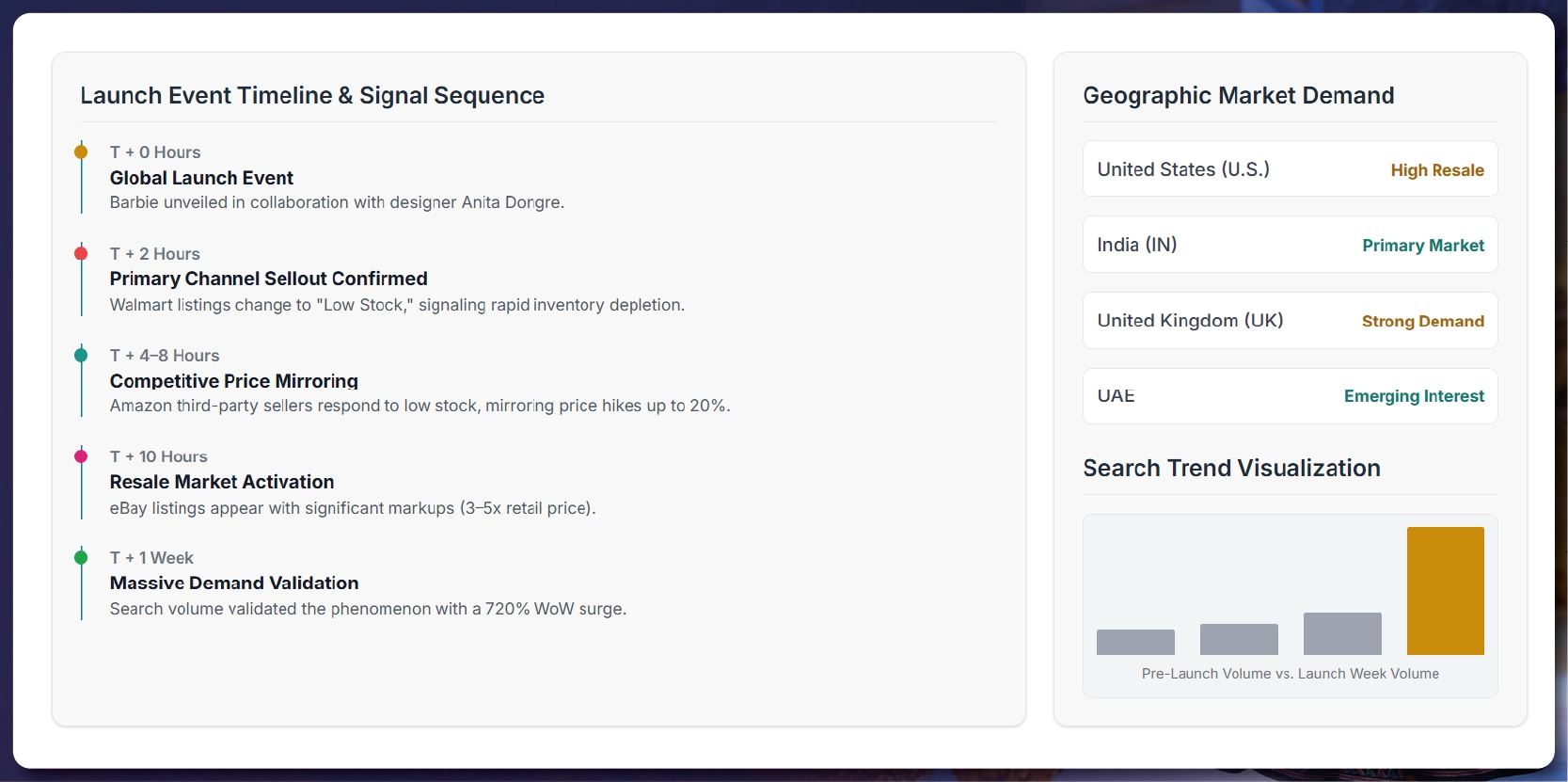Select the UAE market row
This screenshot has height=782, width=1568.
(x=1290, y=396)
